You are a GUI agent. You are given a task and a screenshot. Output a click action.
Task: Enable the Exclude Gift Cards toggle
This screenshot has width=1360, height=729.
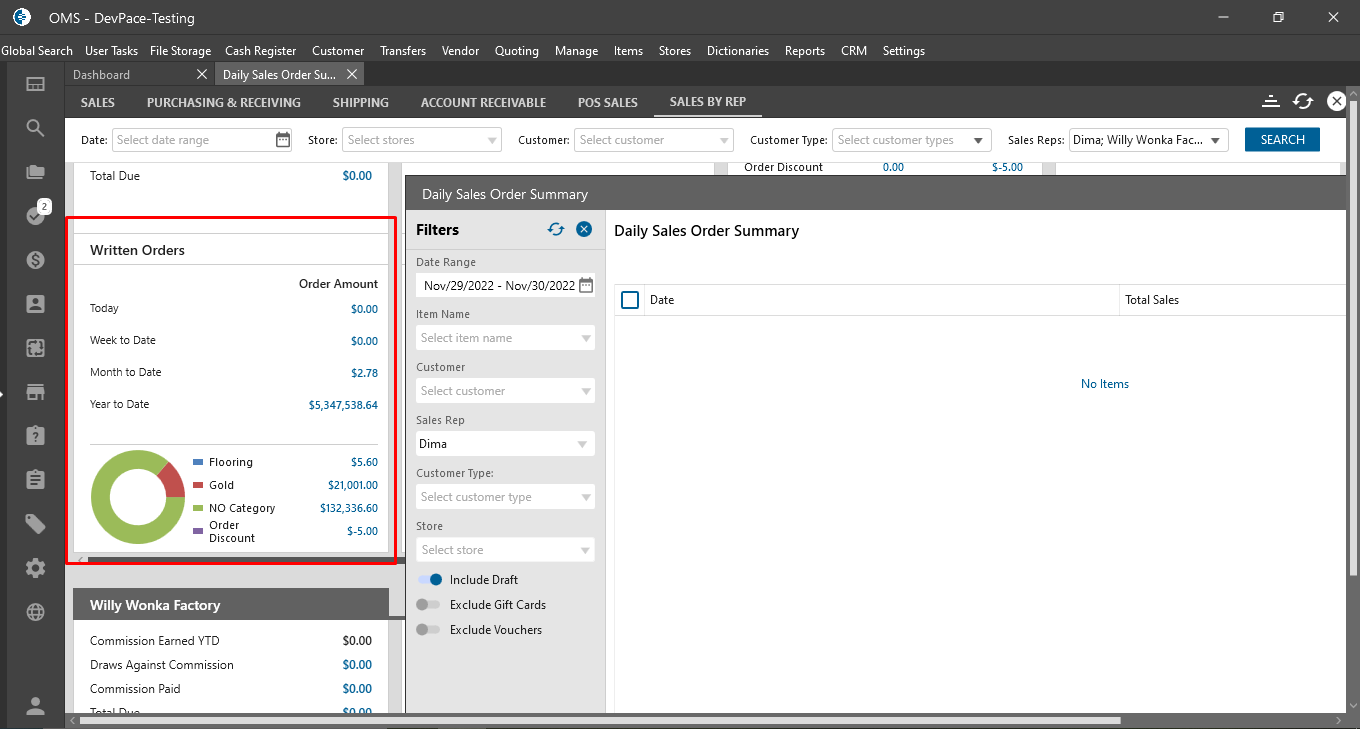click(428, 605)
